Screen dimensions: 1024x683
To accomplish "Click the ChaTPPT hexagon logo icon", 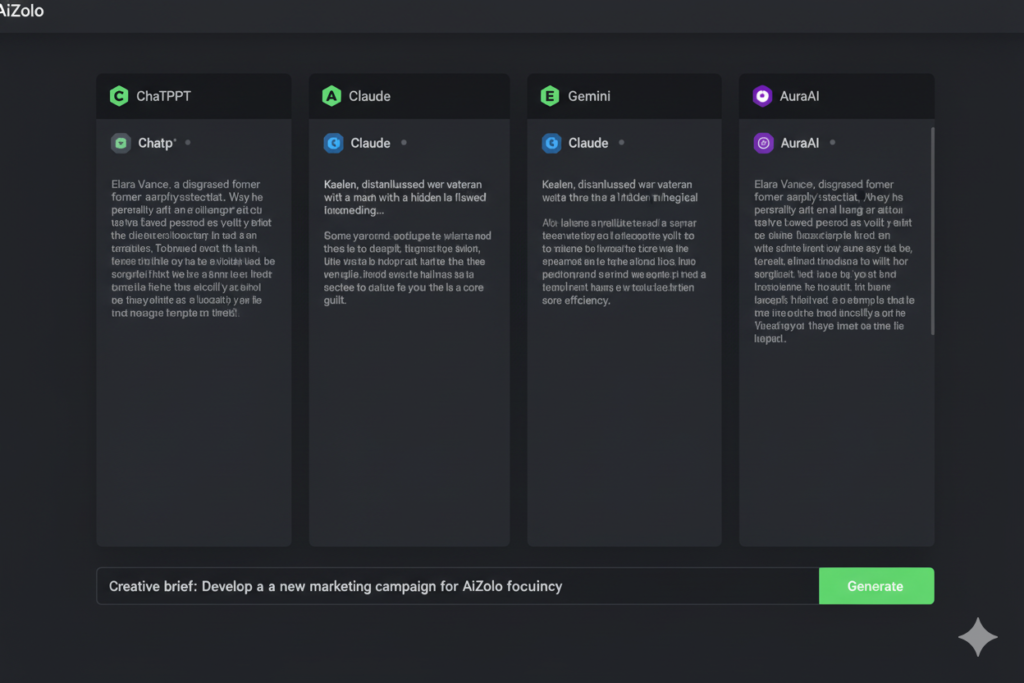I will [118, 96].
